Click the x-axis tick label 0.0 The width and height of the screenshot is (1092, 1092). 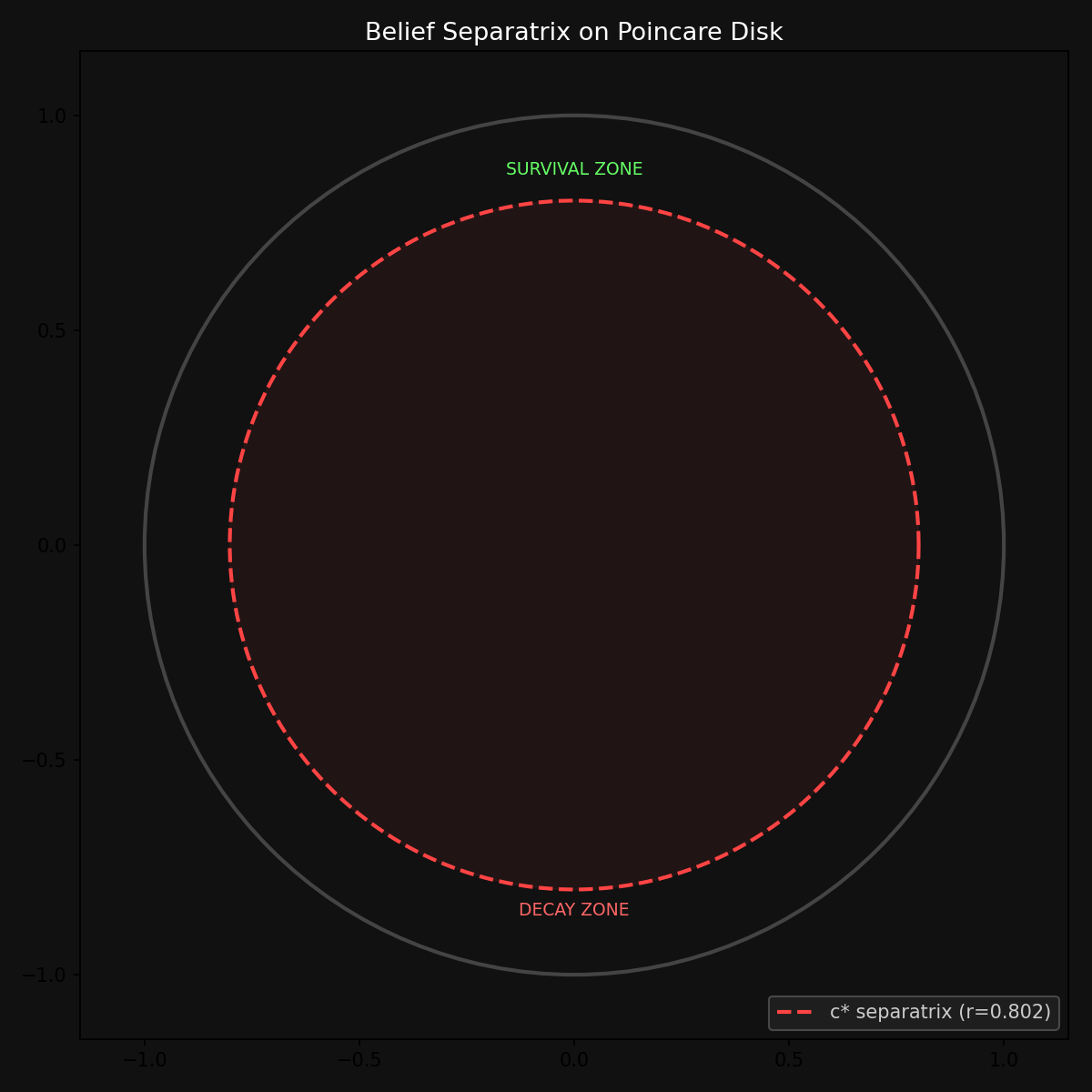(574, 1060)
